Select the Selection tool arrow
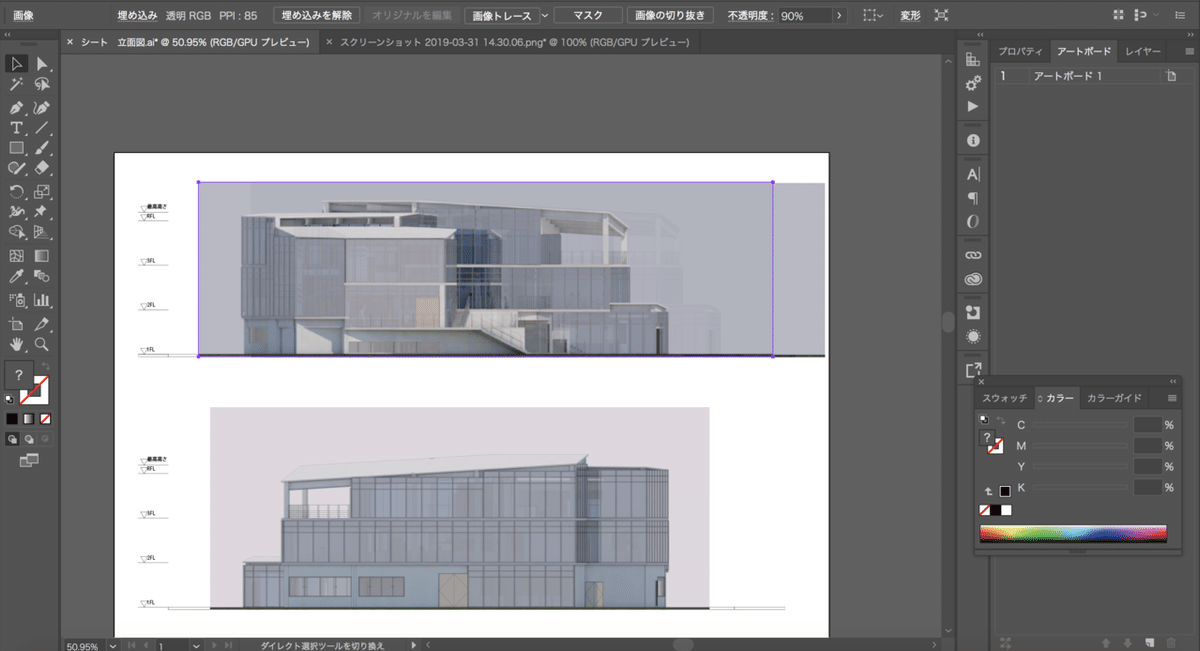 tap(16, 64)
